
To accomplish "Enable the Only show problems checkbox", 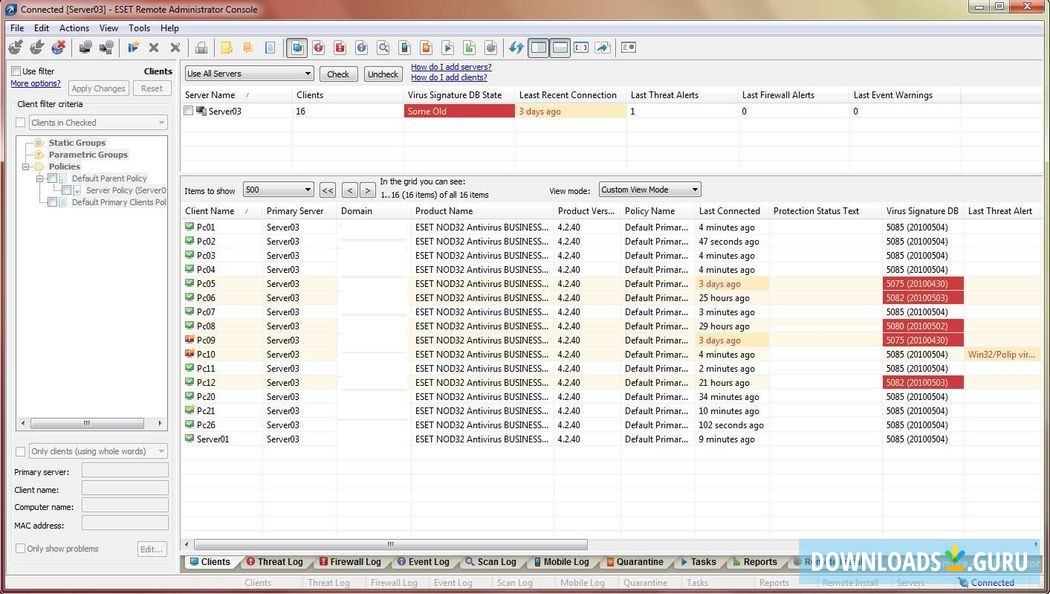I will [18, 548].
